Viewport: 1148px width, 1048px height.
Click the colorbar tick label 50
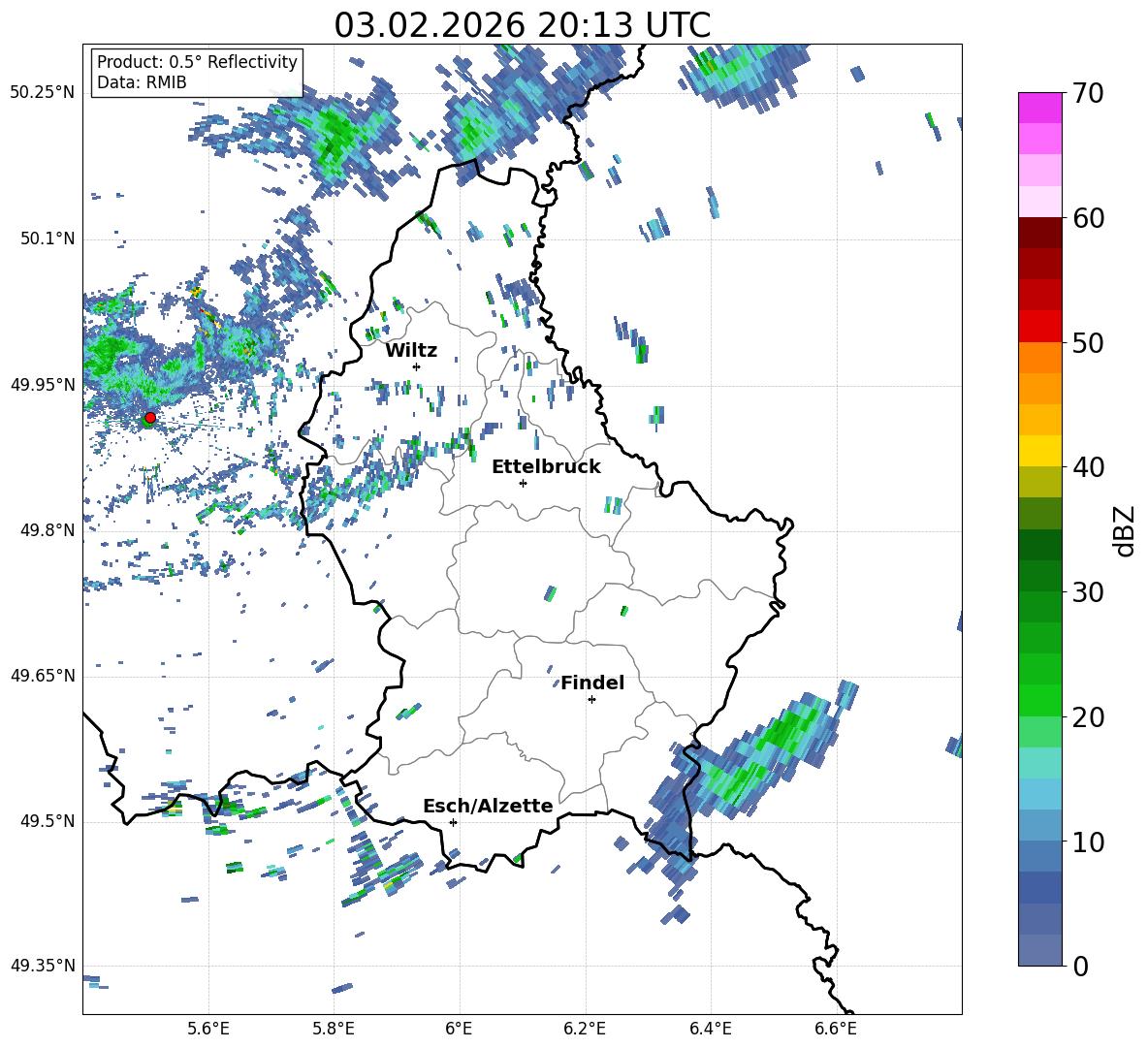pyautogui.click(x=1088, y=342)
